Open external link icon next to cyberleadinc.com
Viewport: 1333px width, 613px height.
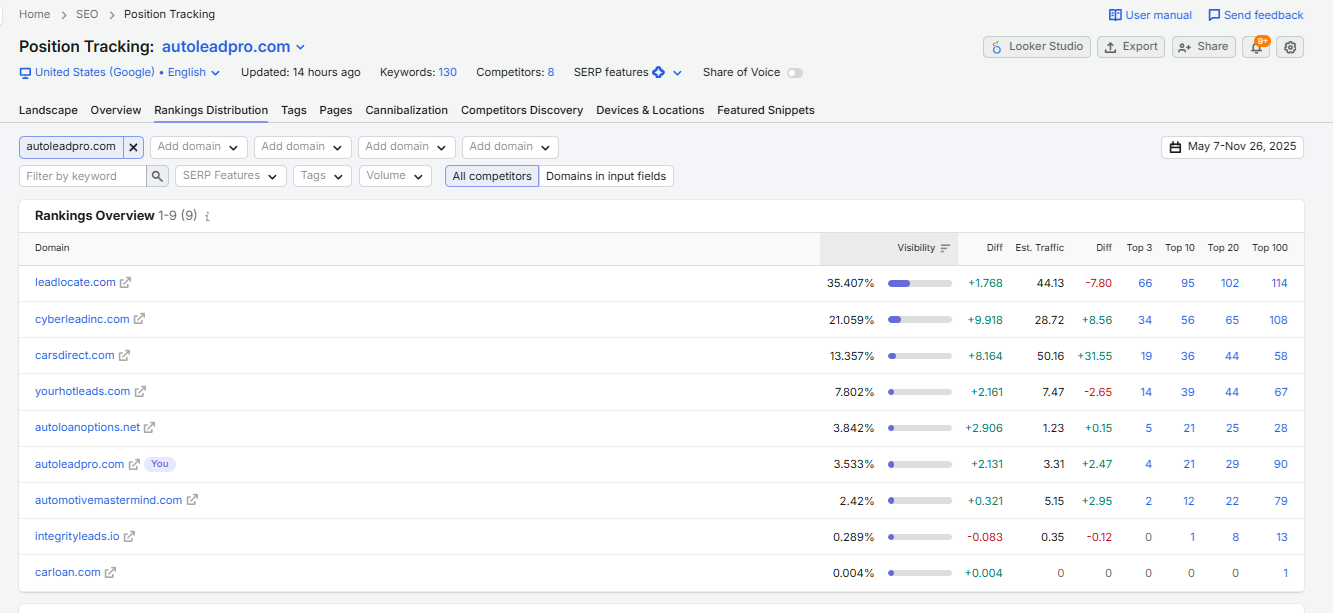[139, 319]
